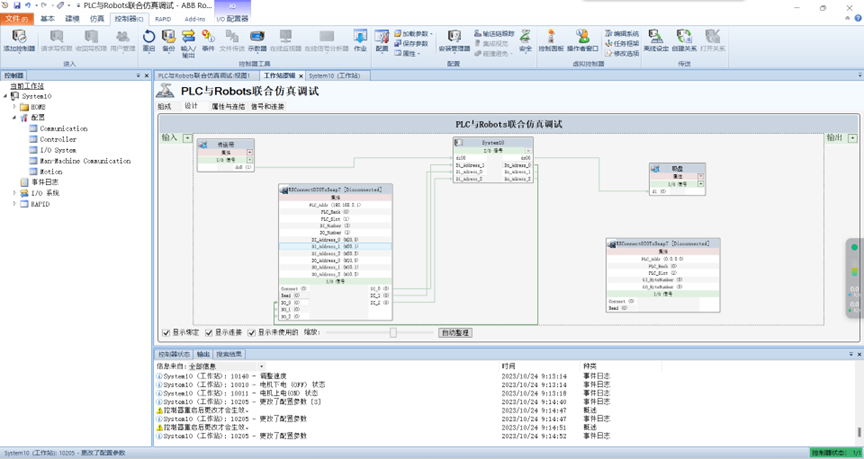Open the 控制面板 control panel icon
This screenshot has width=864, height=459.
click(x=551, y=41)
